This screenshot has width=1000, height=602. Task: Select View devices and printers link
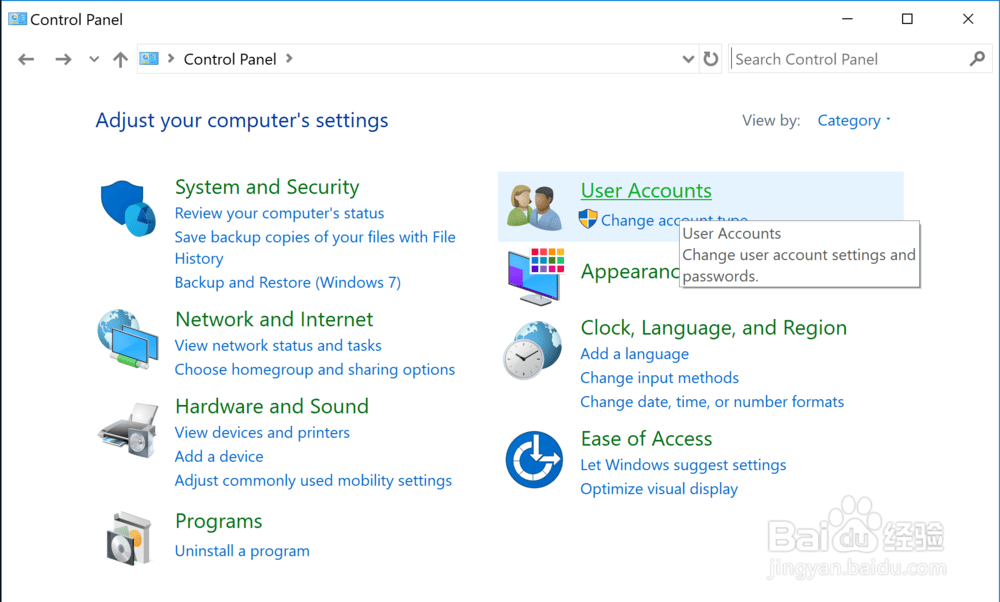[x=262, y=433]
